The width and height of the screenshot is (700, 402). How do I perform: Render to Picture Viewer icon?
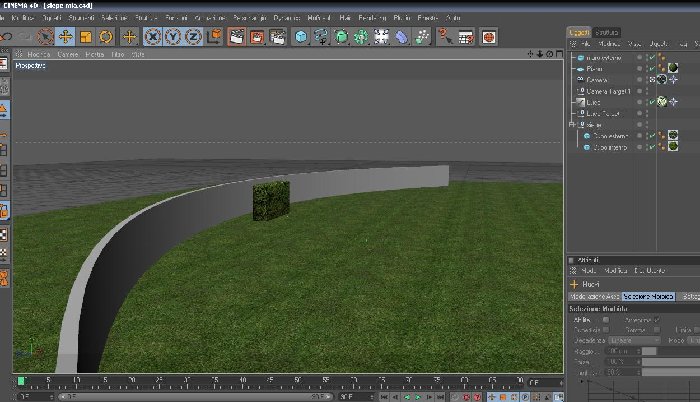click(x=257, y=37)
